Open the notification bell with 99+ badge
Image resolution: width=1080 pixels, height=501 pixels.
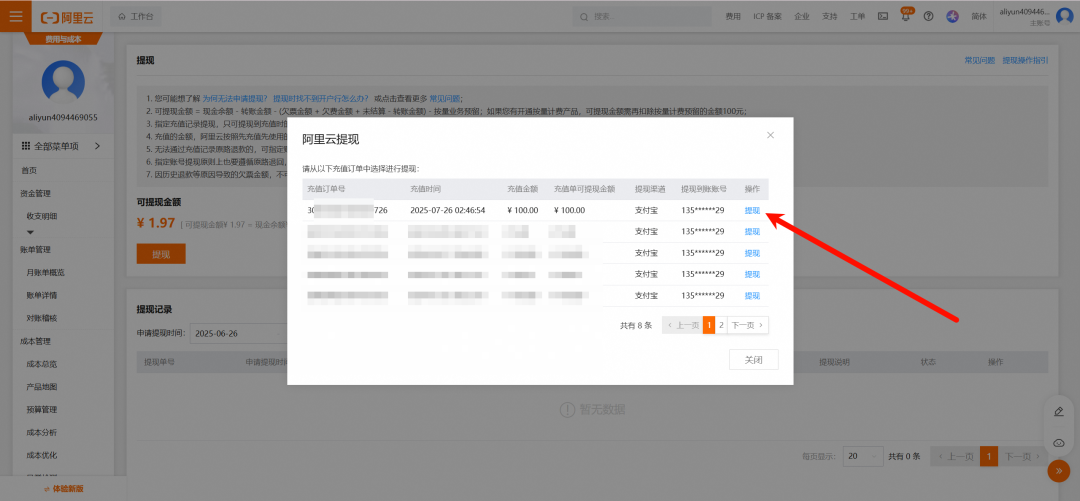pyautogui.click(x=906, y=16)
